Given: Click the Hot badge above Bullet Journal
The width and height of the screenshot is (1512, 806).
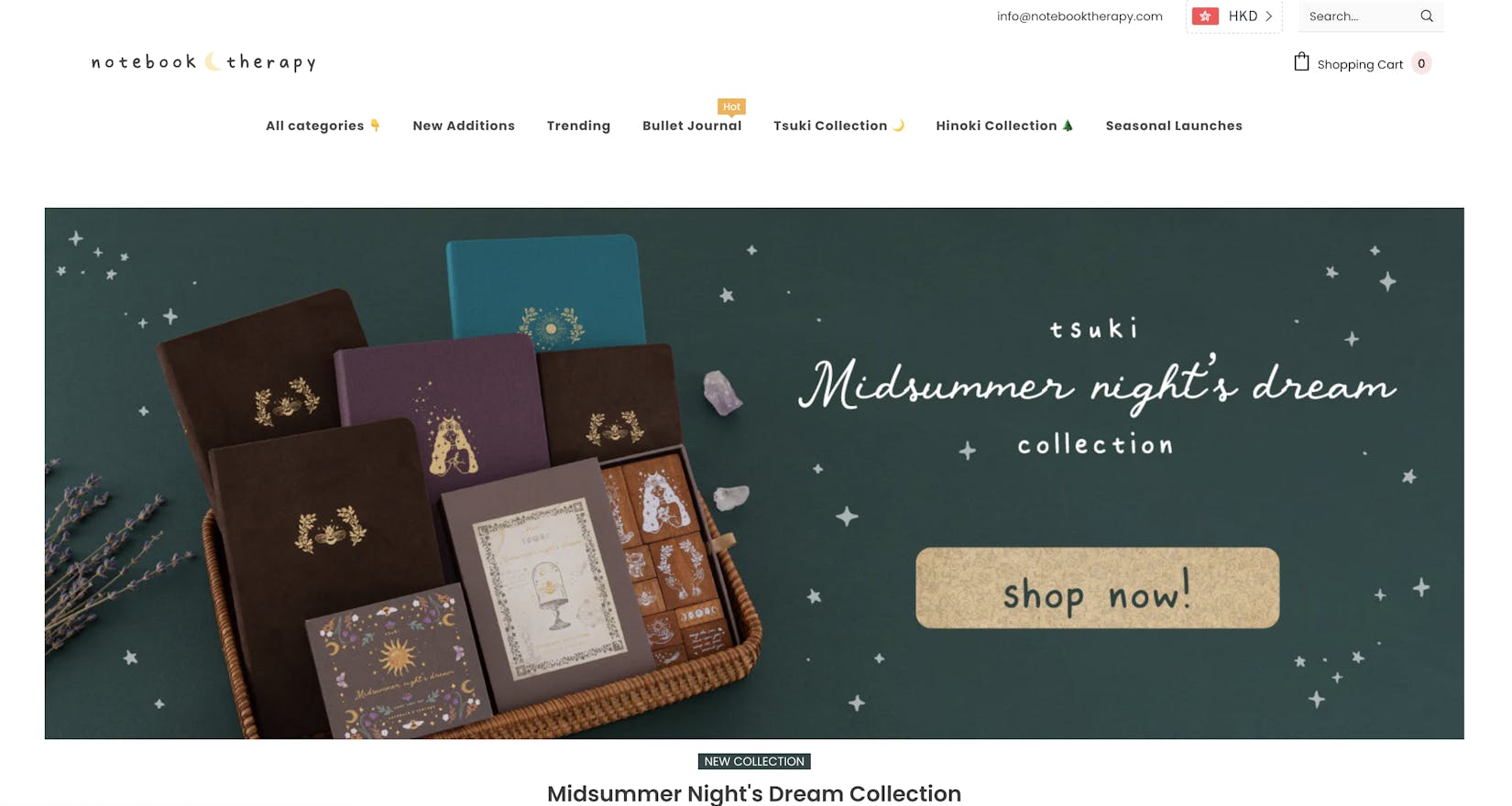Looking at the screenshot, I should coord(731,107).
